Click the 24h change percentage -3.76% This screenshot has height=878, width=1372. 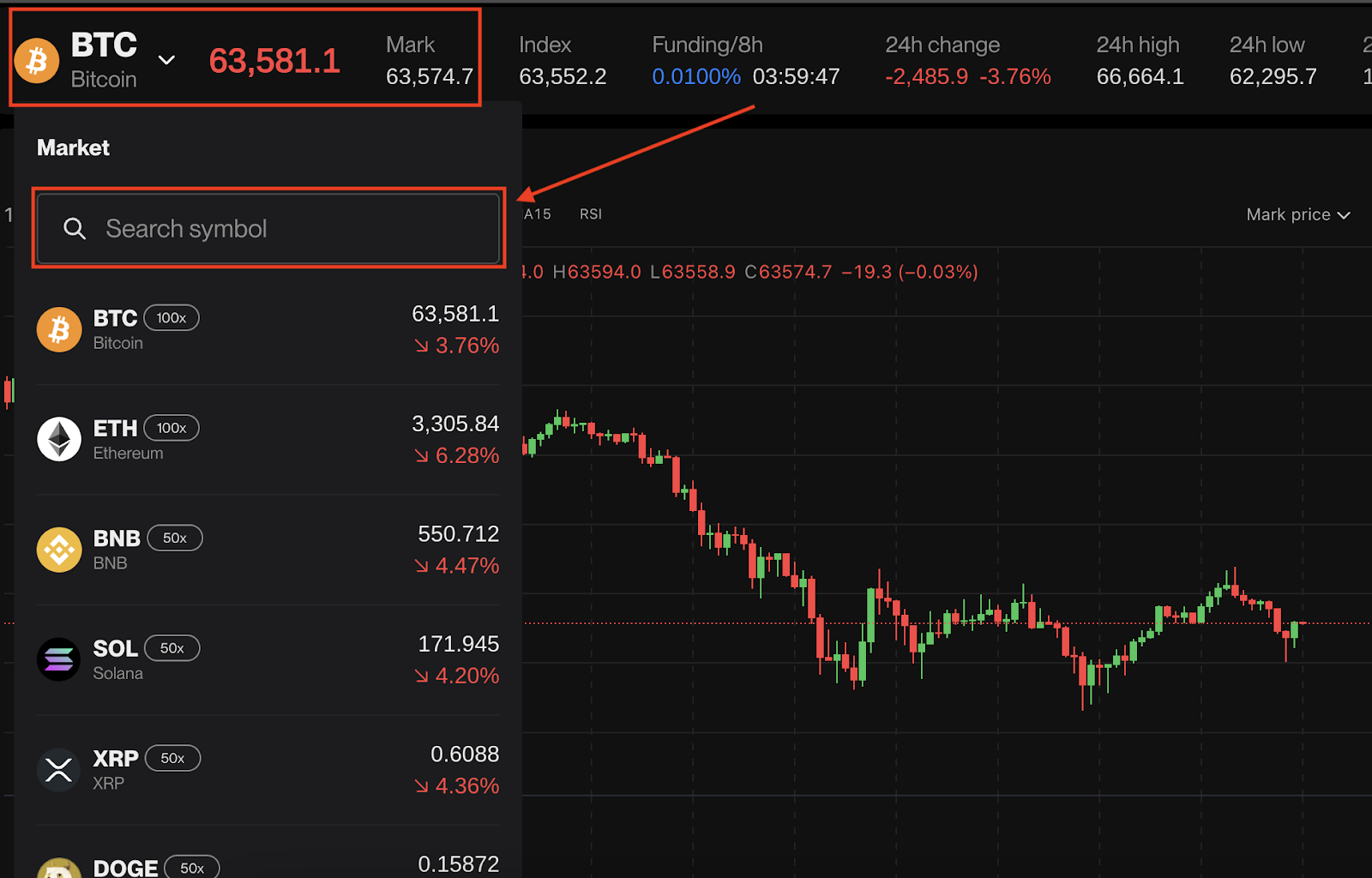point(1015,76)
